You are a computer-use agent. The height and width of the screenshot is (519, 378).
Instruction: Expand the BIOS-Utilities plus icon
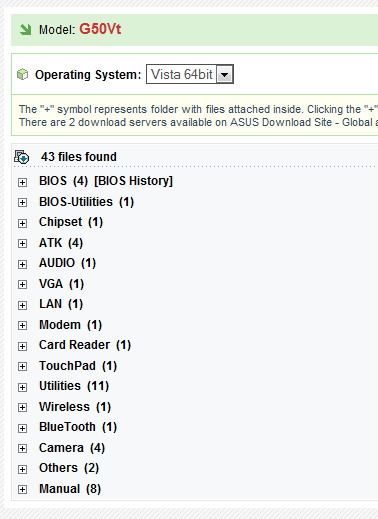(22, 202)
